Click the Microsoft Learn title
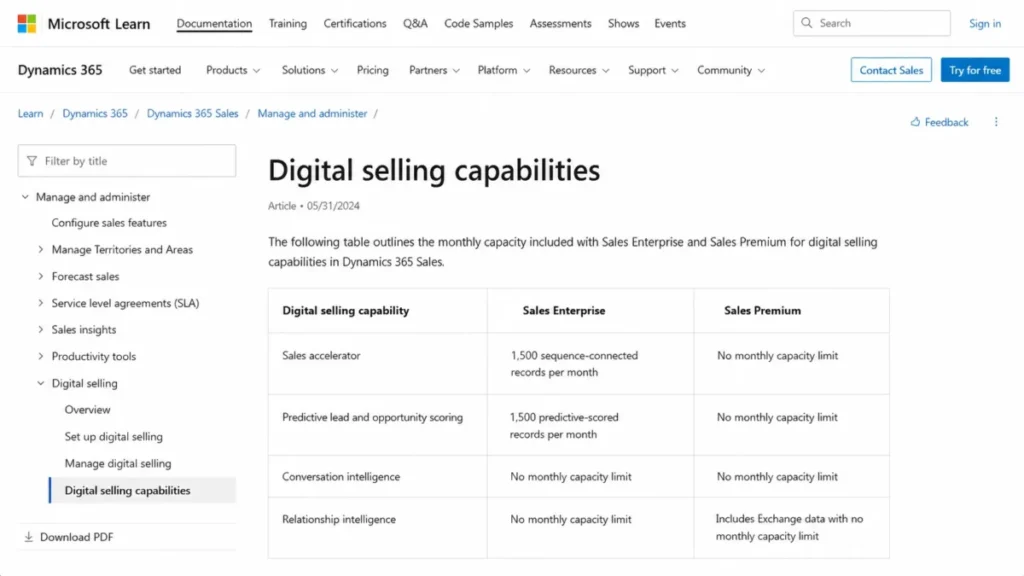This screenshot has height=576, width=1024. point(99,24)
